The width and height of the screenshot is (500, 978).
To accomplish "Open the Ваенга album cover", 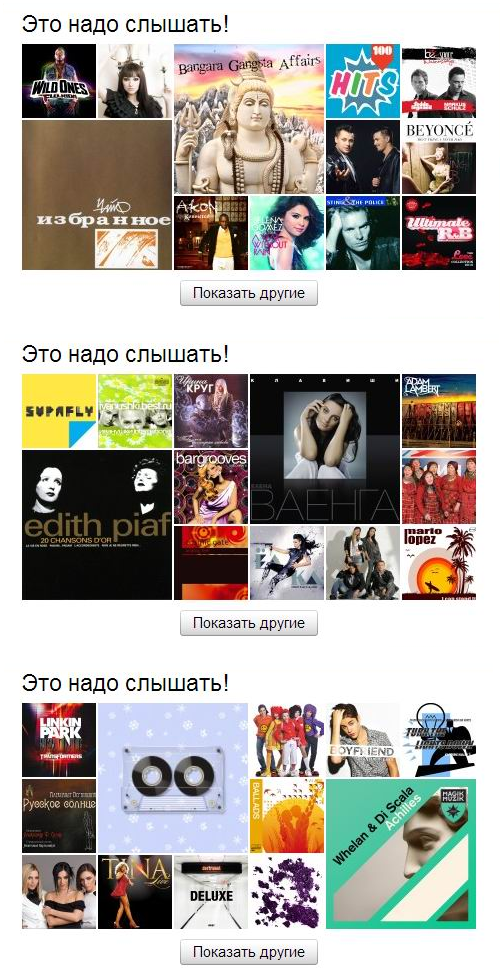I will [325, 449].
